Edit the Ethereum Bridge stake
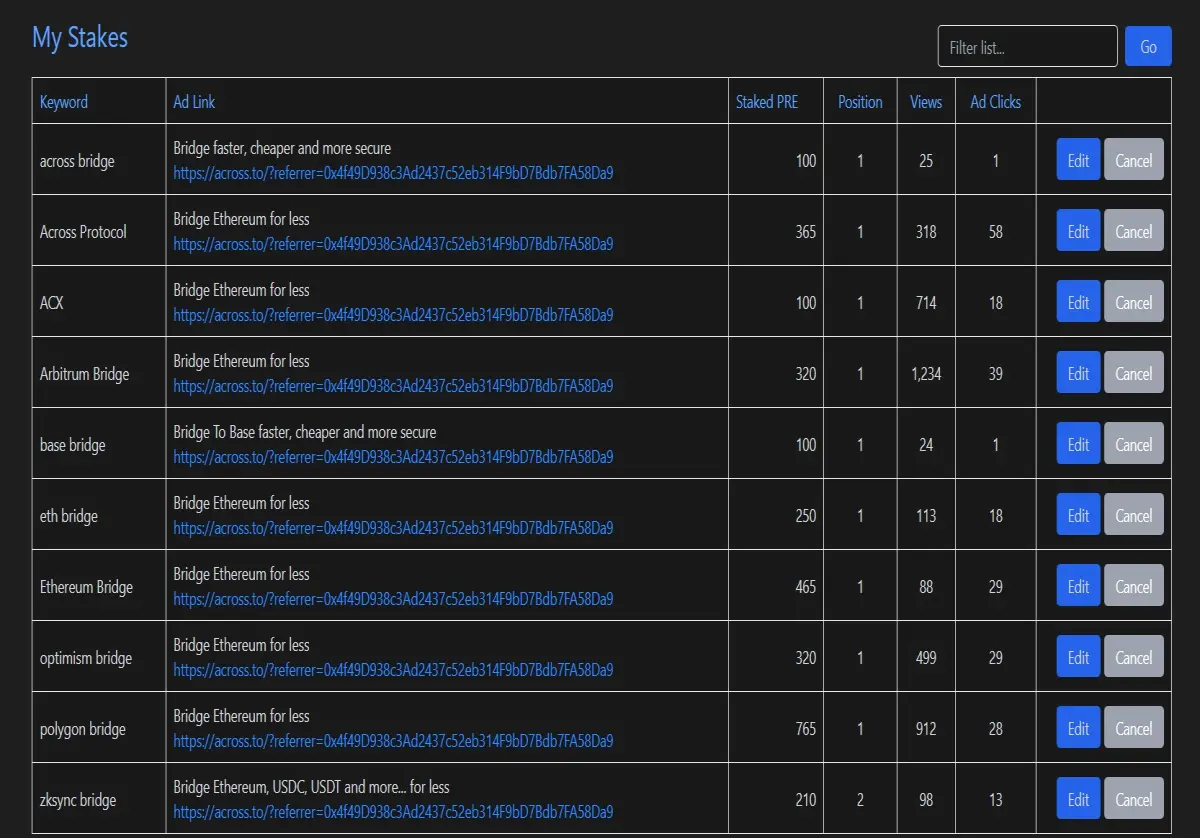The image size is (1200, 838). (1078, 586)
